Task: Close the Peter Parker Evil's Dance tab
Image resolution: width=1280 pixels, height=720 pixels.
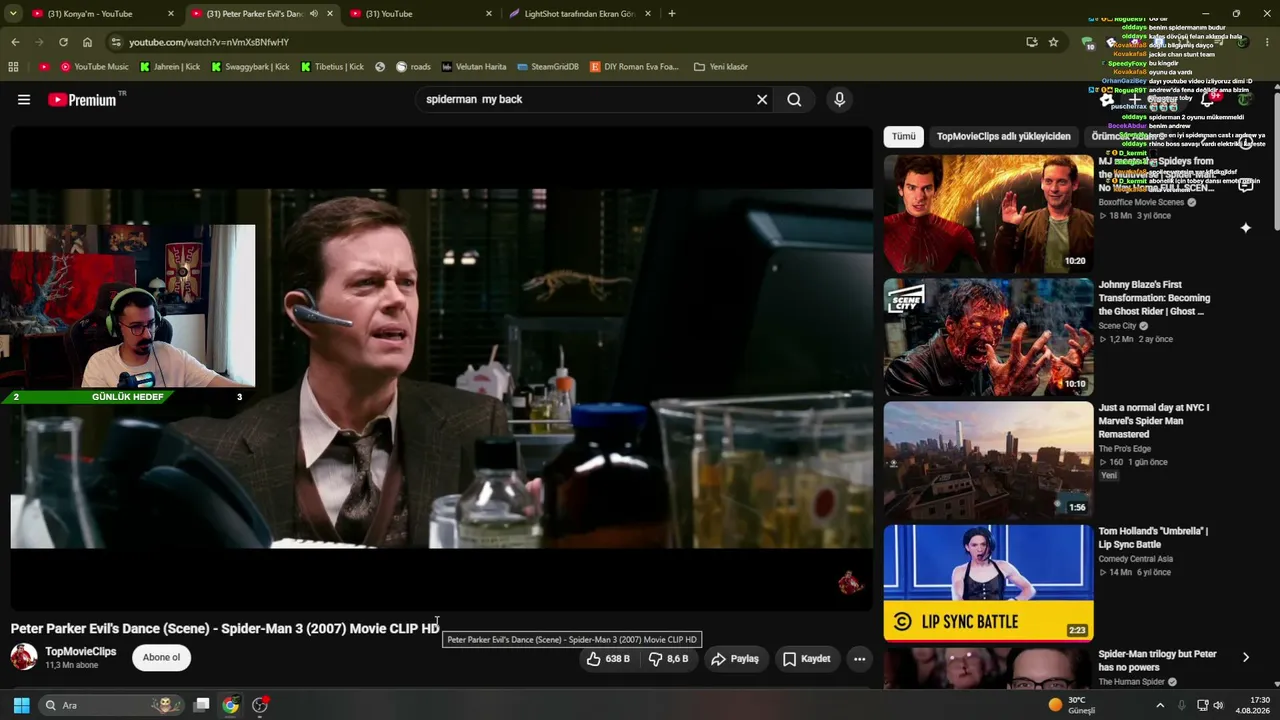Action: coord(330,14)
